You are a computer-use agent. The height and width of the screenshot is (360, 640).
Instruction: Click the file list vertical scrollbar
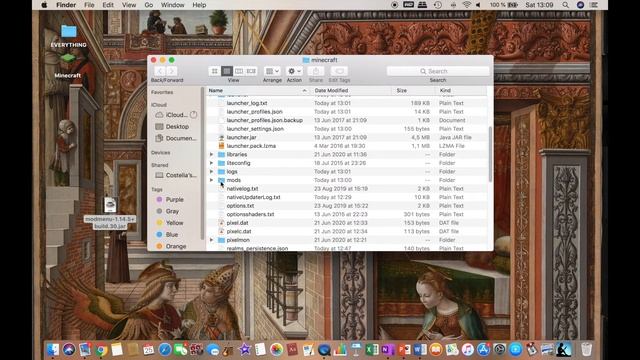pos(490,154)
